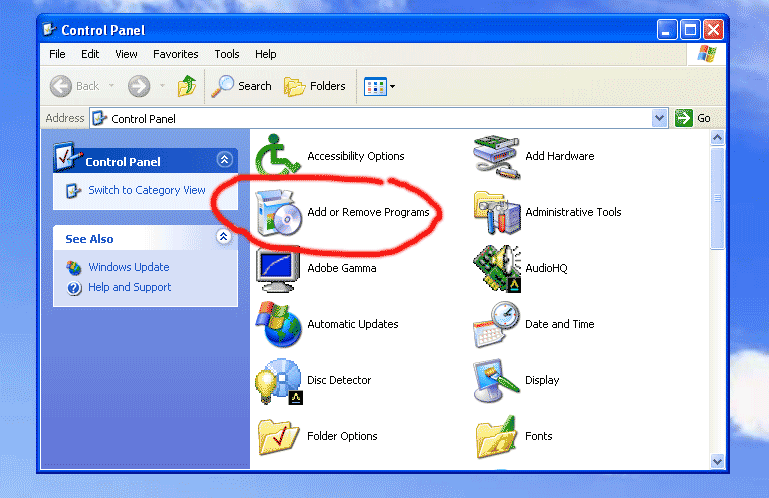Image resolution: width=769 pixels, height=498 pixels.
Task: Click the Back navigation button
Action: [75, 86]
